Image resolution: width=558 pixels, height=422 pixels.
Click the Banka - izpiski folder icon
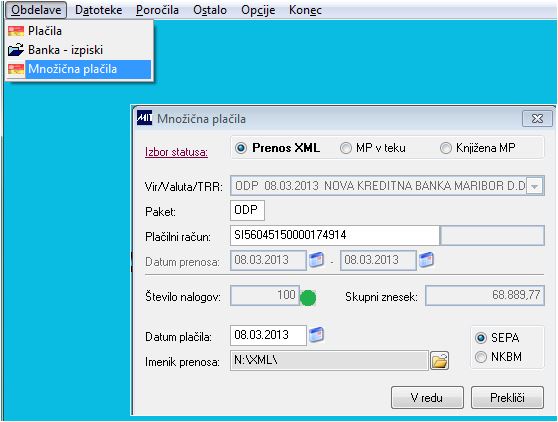click(x=16, y=50)
